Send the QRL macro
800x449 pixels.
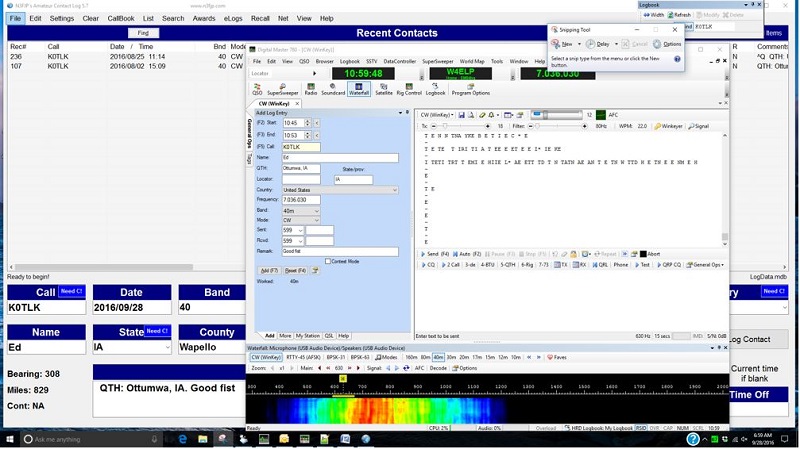click(x=600, y=265)
